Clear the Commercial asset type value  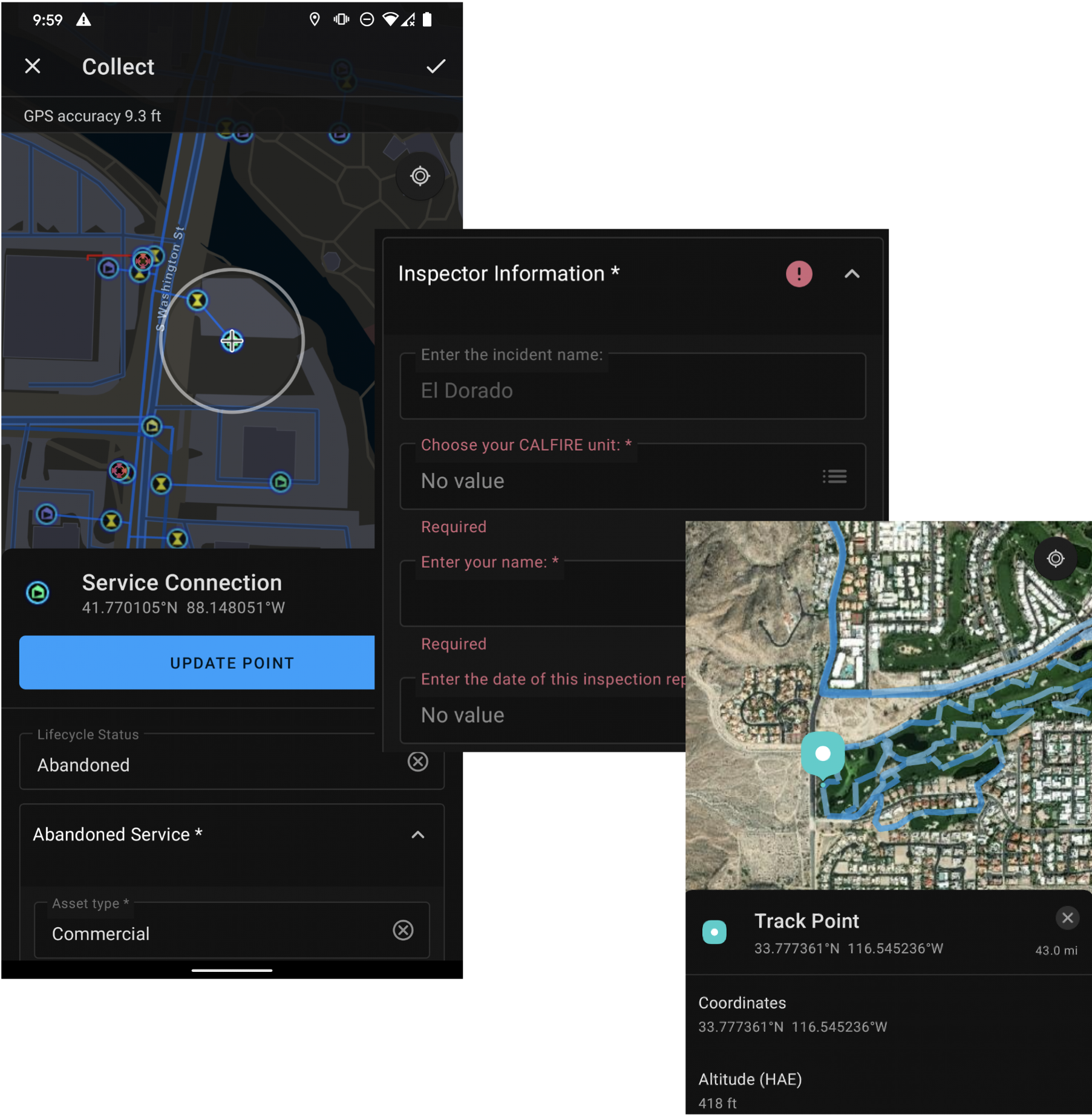(403, 930)
